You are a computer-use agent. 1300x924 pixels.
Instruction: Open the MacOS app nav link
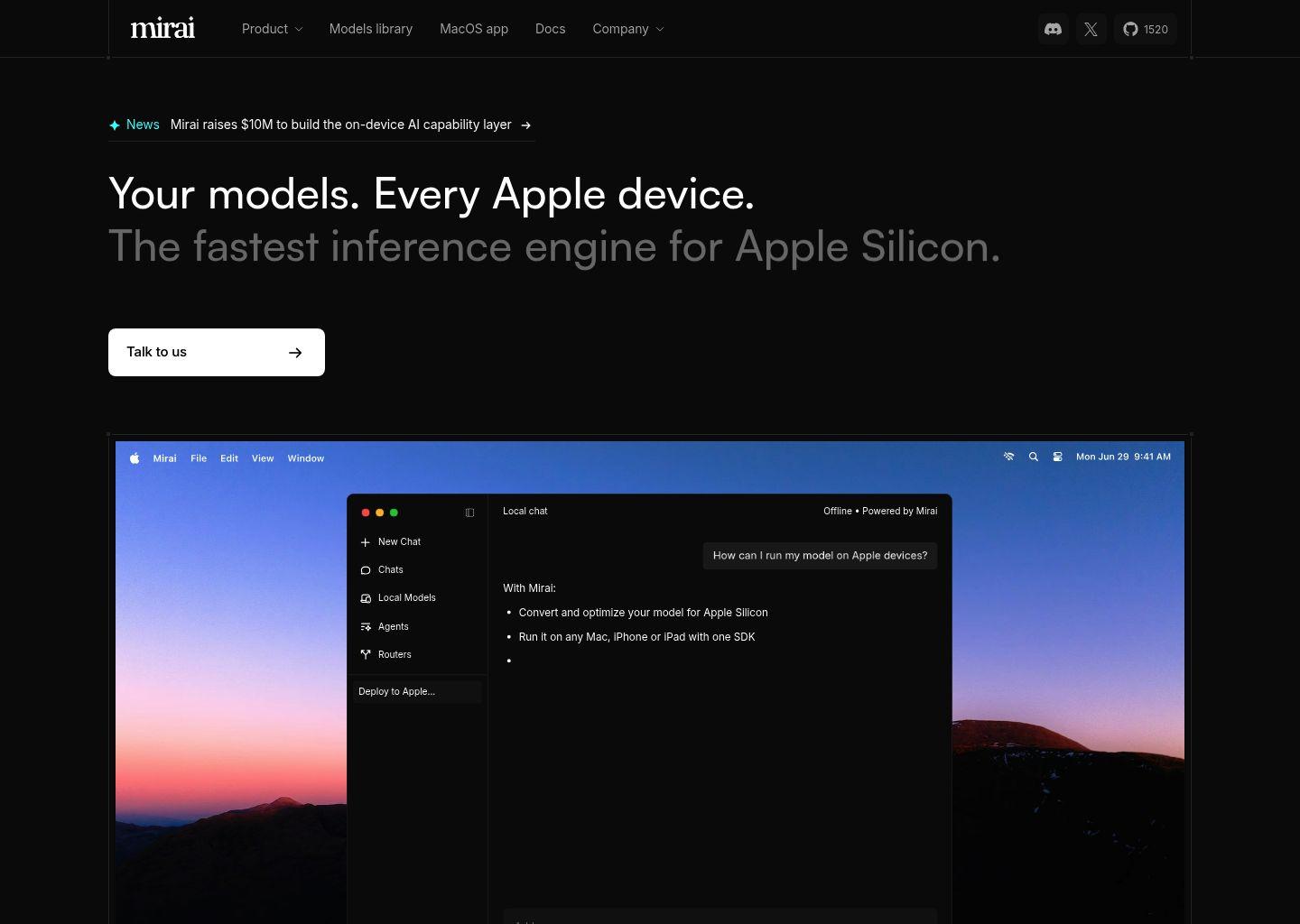[473, 29]
